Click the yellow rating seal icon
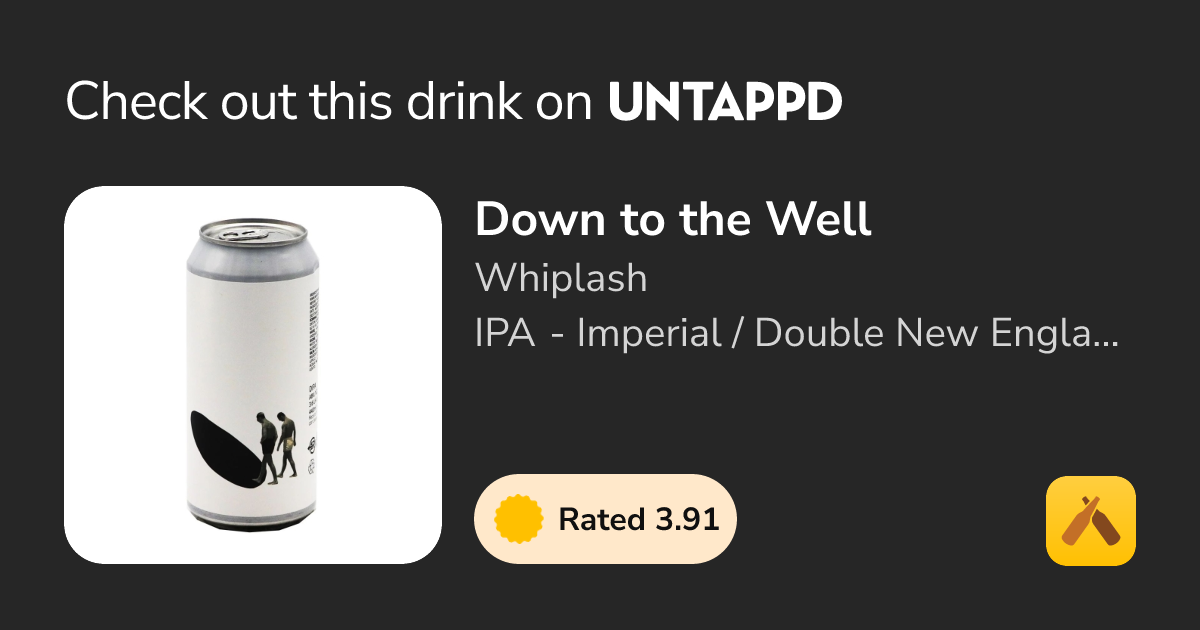This screenshot has height=630, width=1200. pos(519,519)
